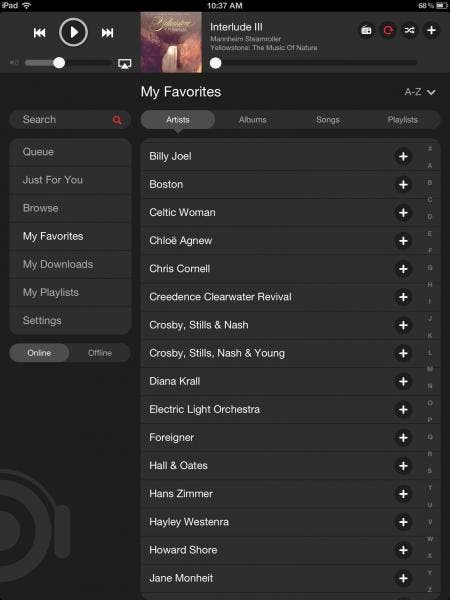Add Crosby, Stills & Nash plus icon
Screen dimensions: 450x600
pos(403,325)
